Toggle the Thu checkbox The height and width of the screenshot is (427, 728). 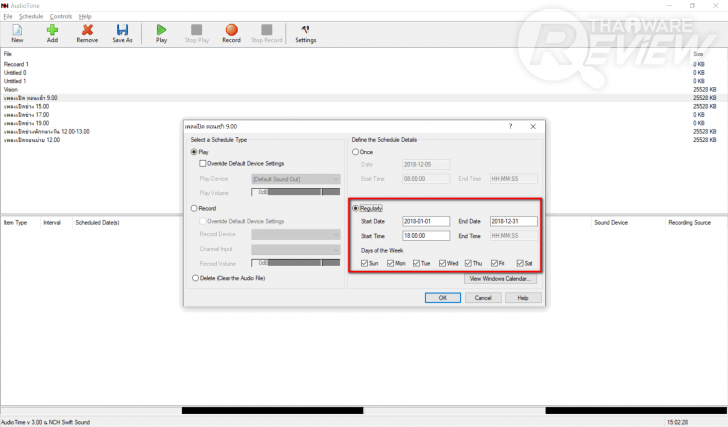[468, 263]
